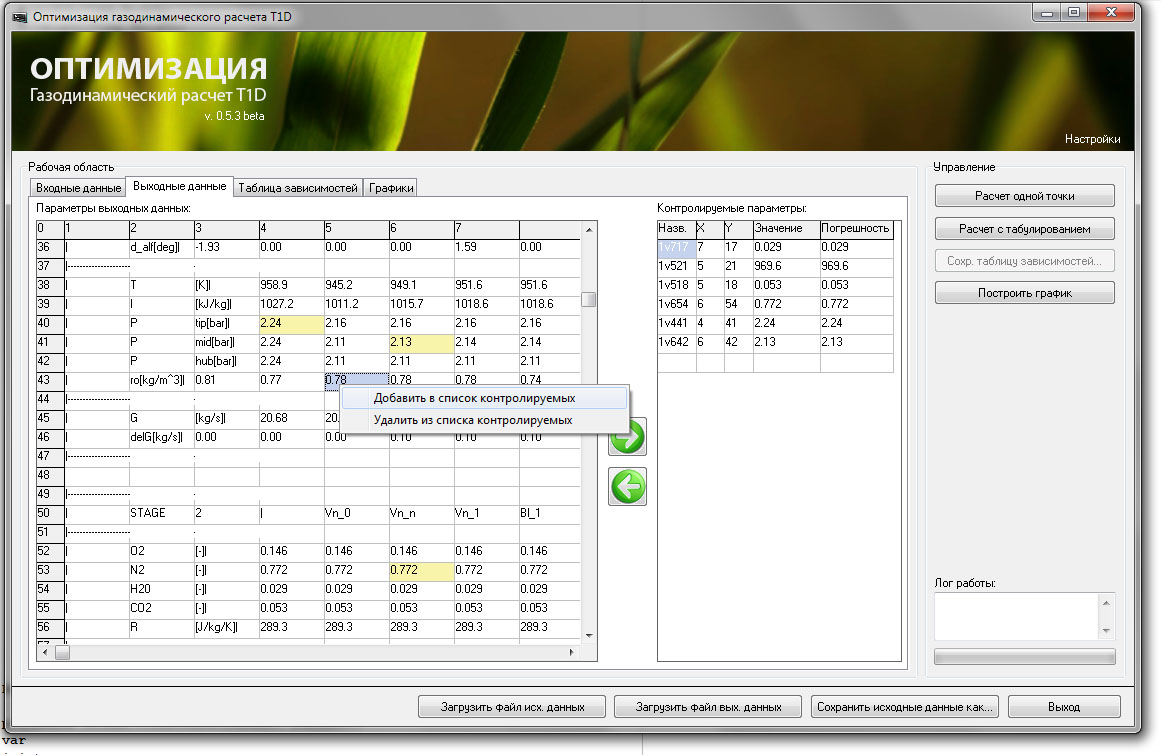Click the green left arrow button
The width and height of the screenshot is (1161, 755).
(x=627, y=486)
